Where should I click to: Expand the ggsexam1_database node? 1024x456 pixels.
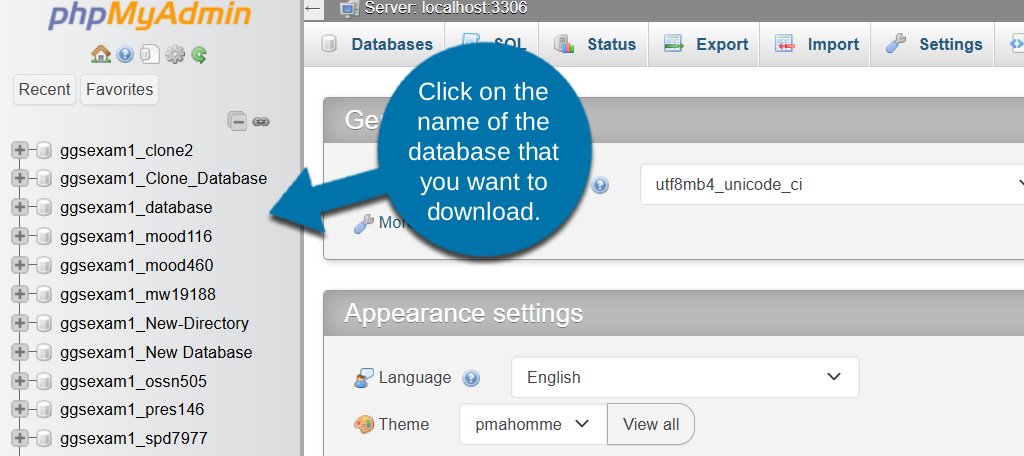18,208
